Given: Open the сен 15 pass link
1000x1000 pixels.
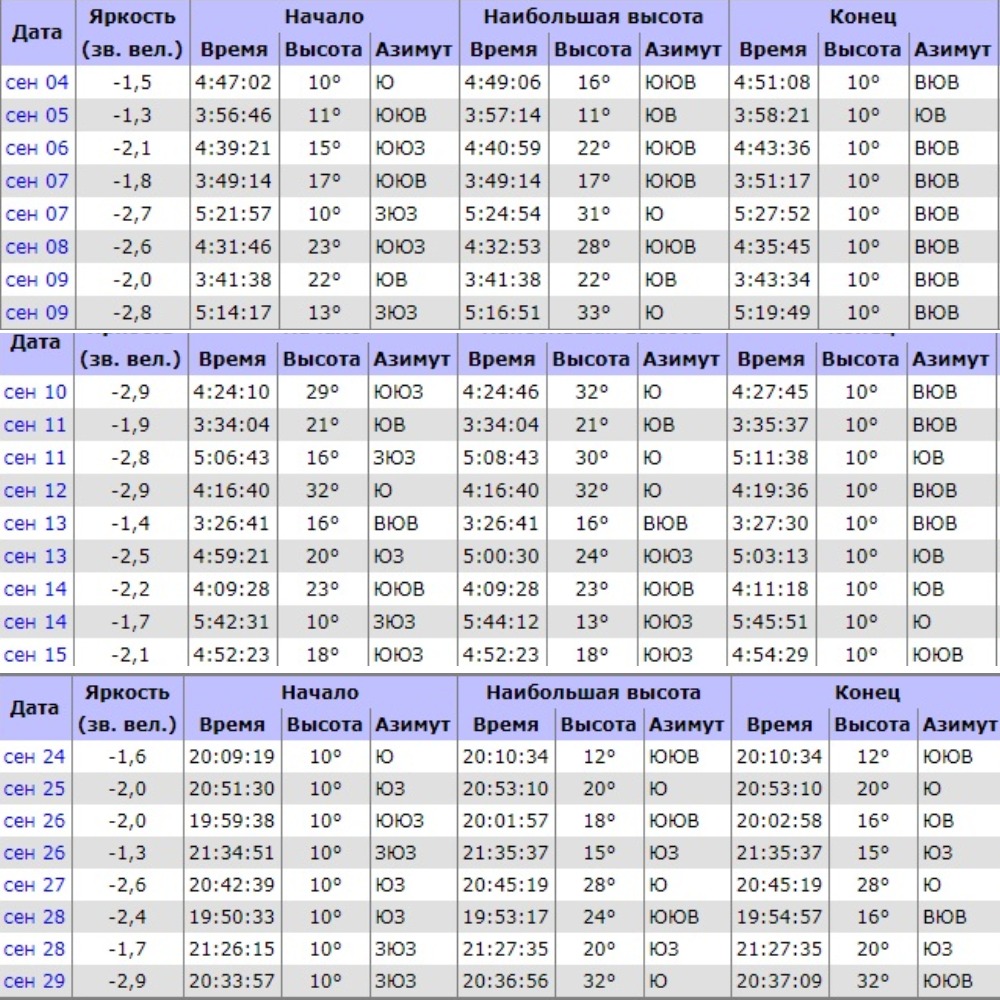Looking at the screenshot, I should 35,654.
